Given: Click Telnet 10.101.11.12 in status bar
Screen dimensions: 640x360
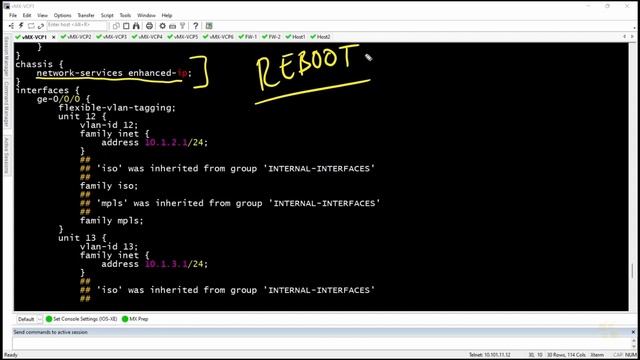Looking at the screenshot, I should tap(489, 355).
